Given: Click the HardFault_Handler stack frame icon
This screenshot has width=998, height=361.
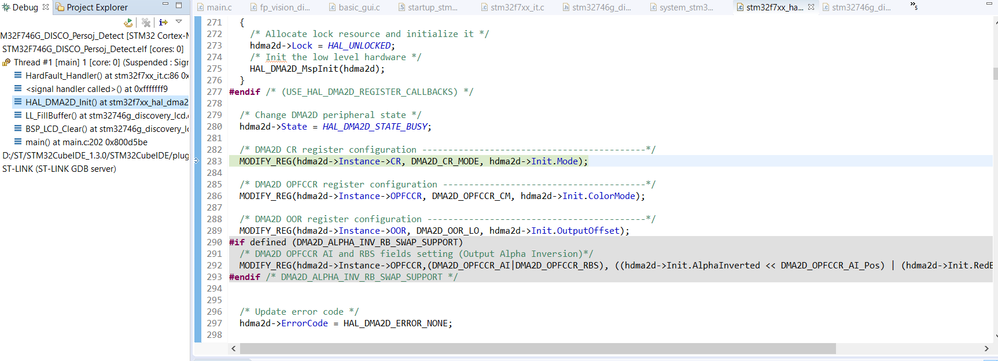Looking at the screenshot, I should tap(18, 75).
